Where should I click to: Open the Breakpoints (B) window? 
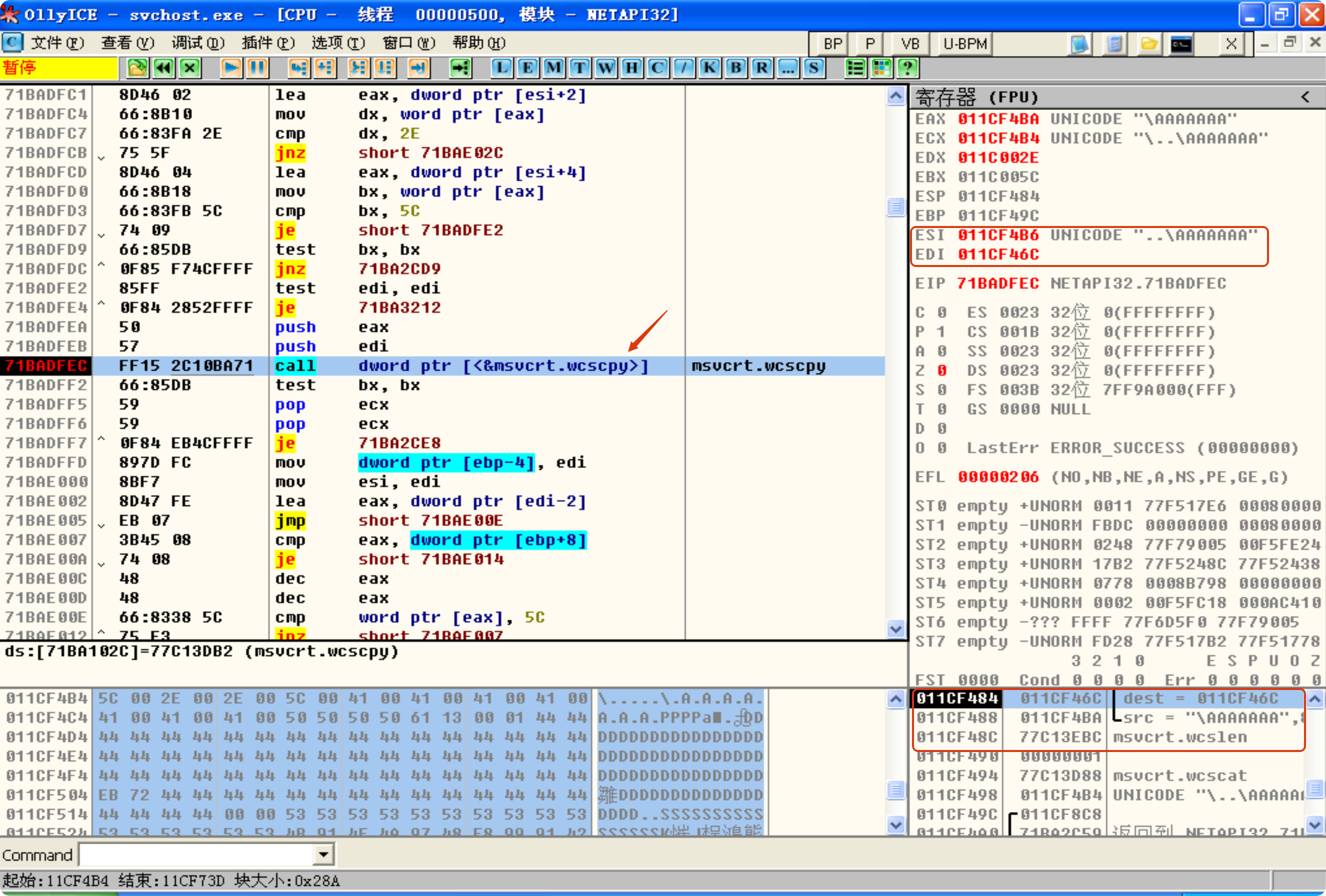735,68
